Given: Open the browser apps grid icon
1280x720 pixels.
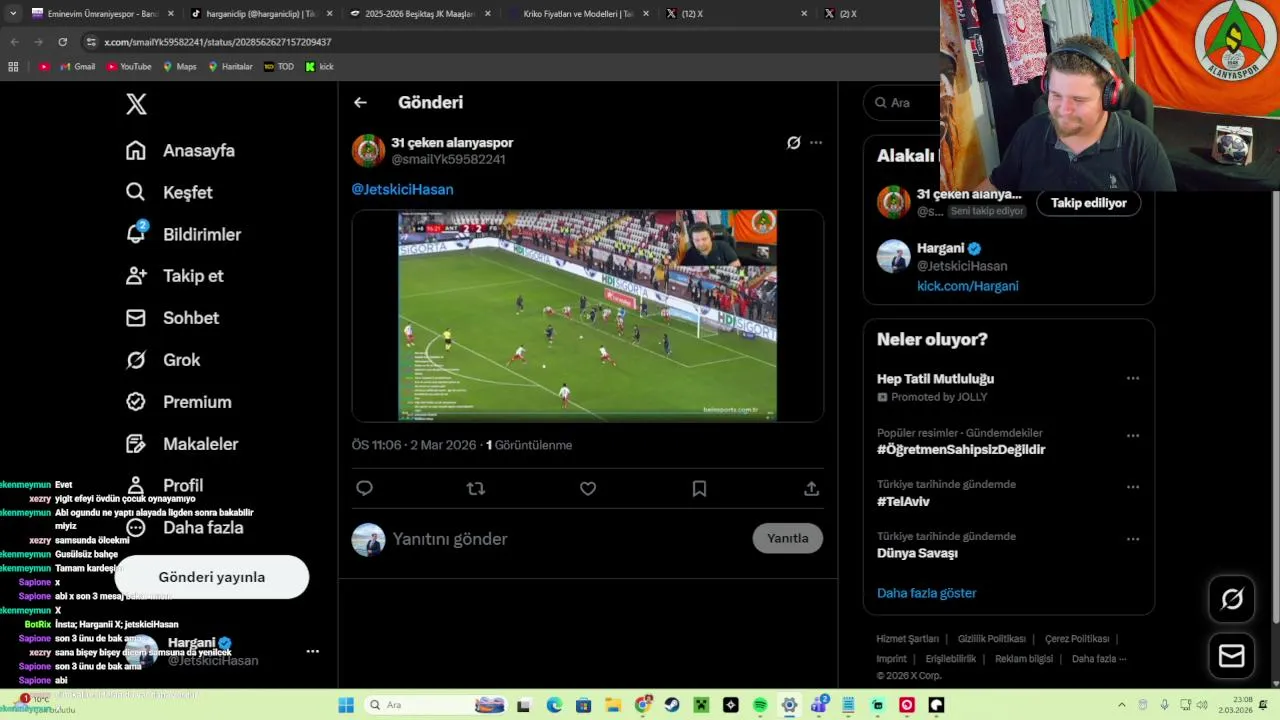Looking at the screenshot, I should point(13,67).
